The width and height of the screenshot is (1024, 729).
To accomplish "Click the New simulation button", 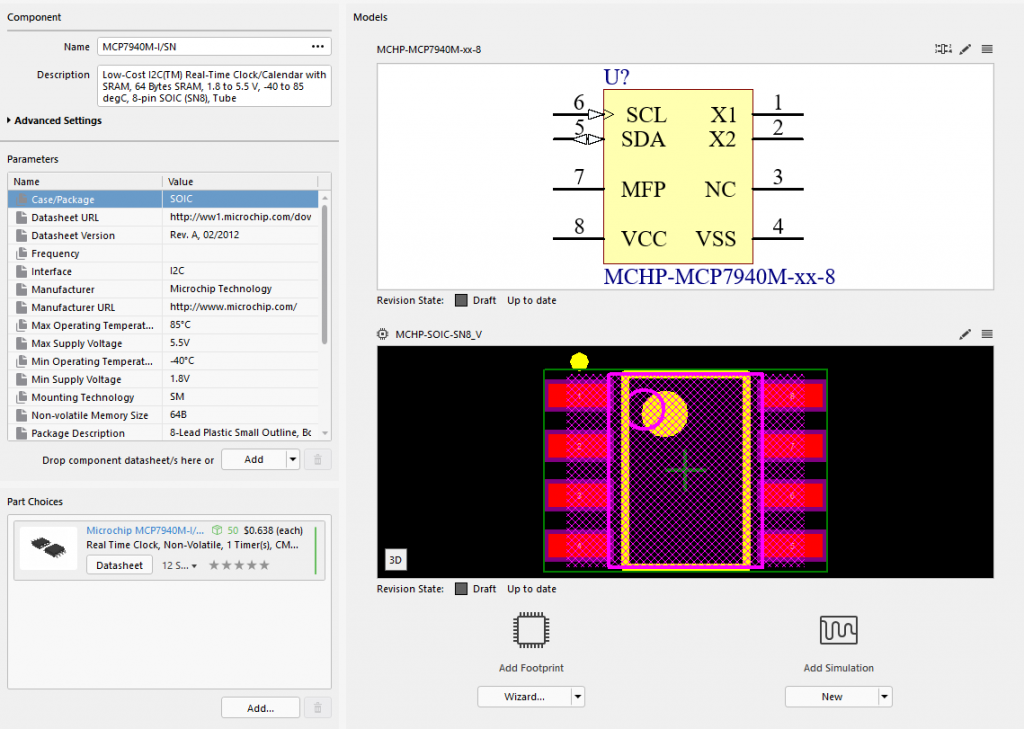I will (x=832, y=697).
